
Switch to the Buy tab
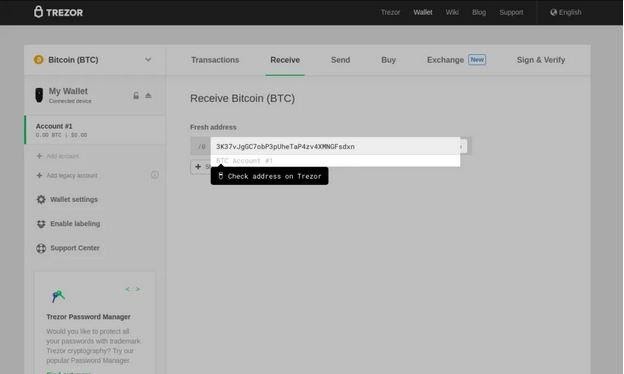[x=388, y=60]
